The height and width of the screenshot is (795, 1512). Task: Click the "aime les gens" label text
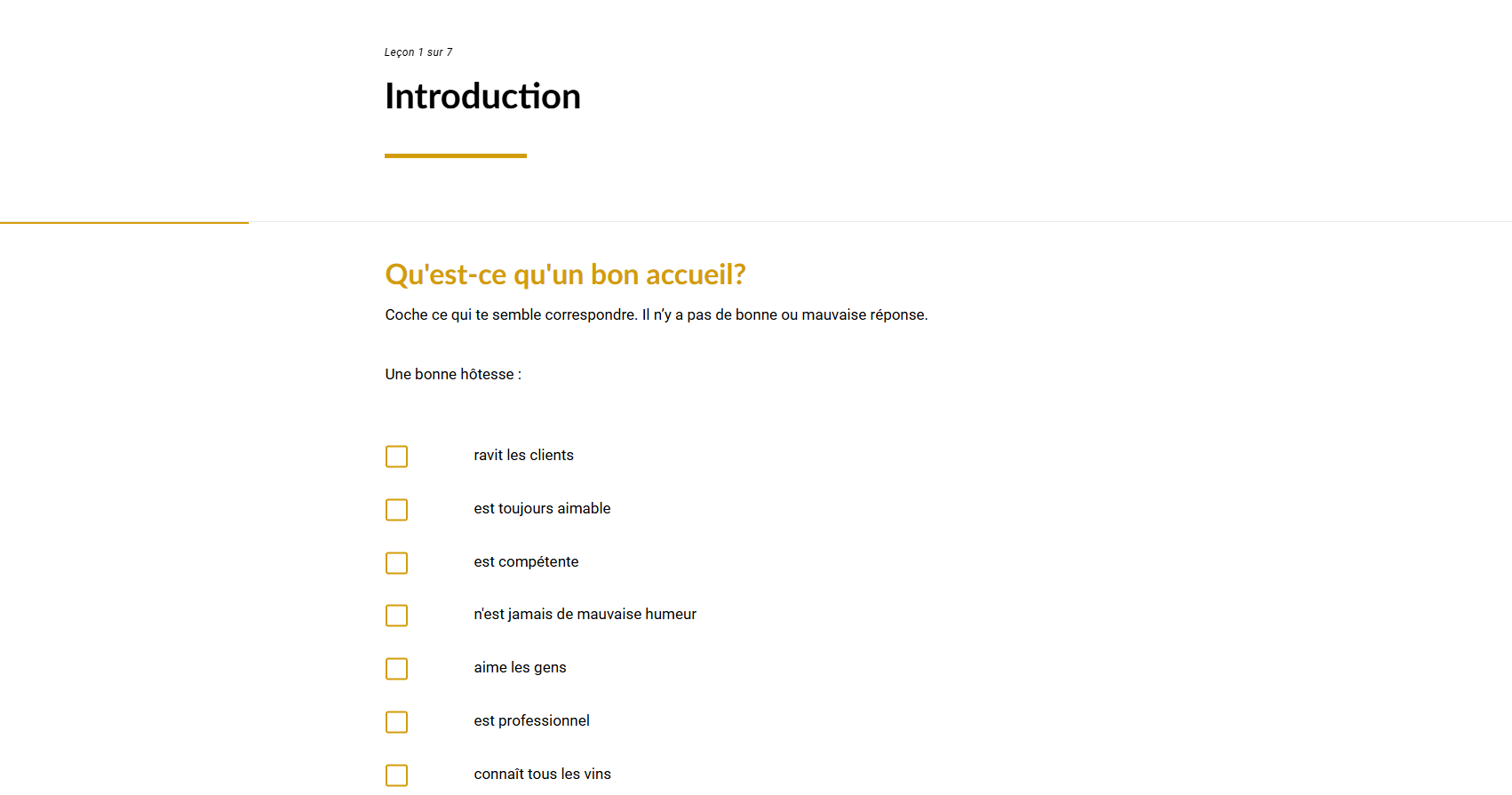click(x=520, y=667)
